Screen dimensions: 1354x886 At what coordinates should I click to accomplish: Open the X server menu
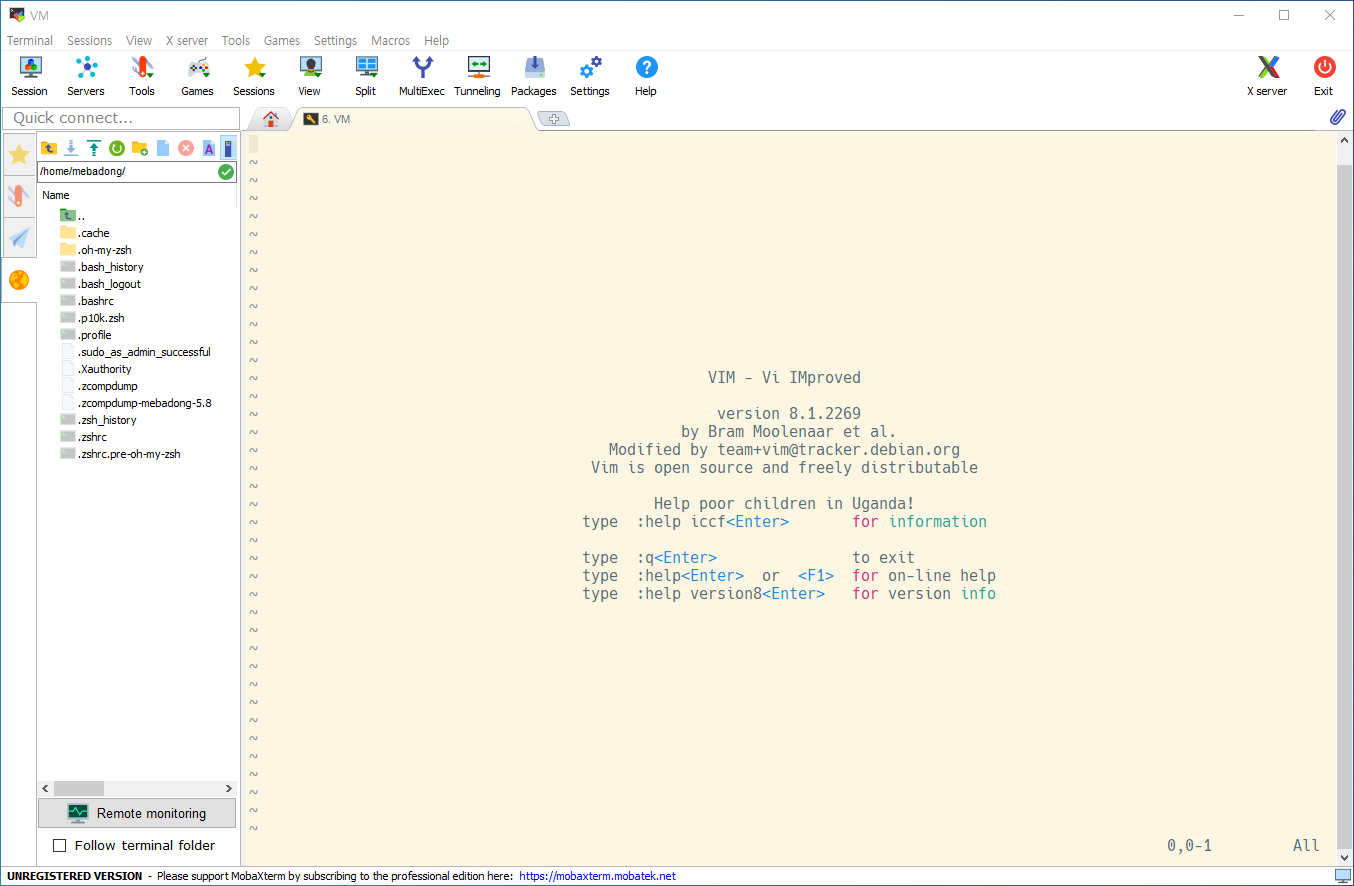point(187,41)
